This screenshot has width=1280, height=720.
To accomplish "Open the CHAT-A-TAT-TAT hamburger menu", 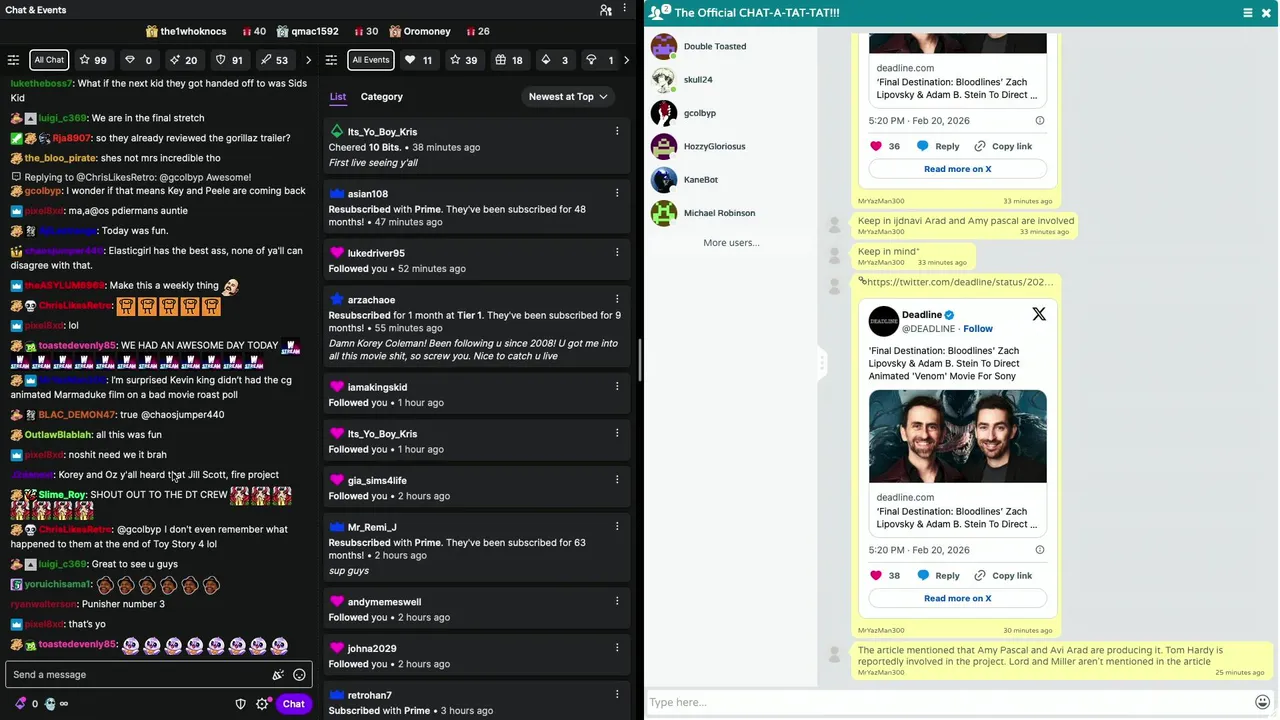I will (x=1248, y=13).
